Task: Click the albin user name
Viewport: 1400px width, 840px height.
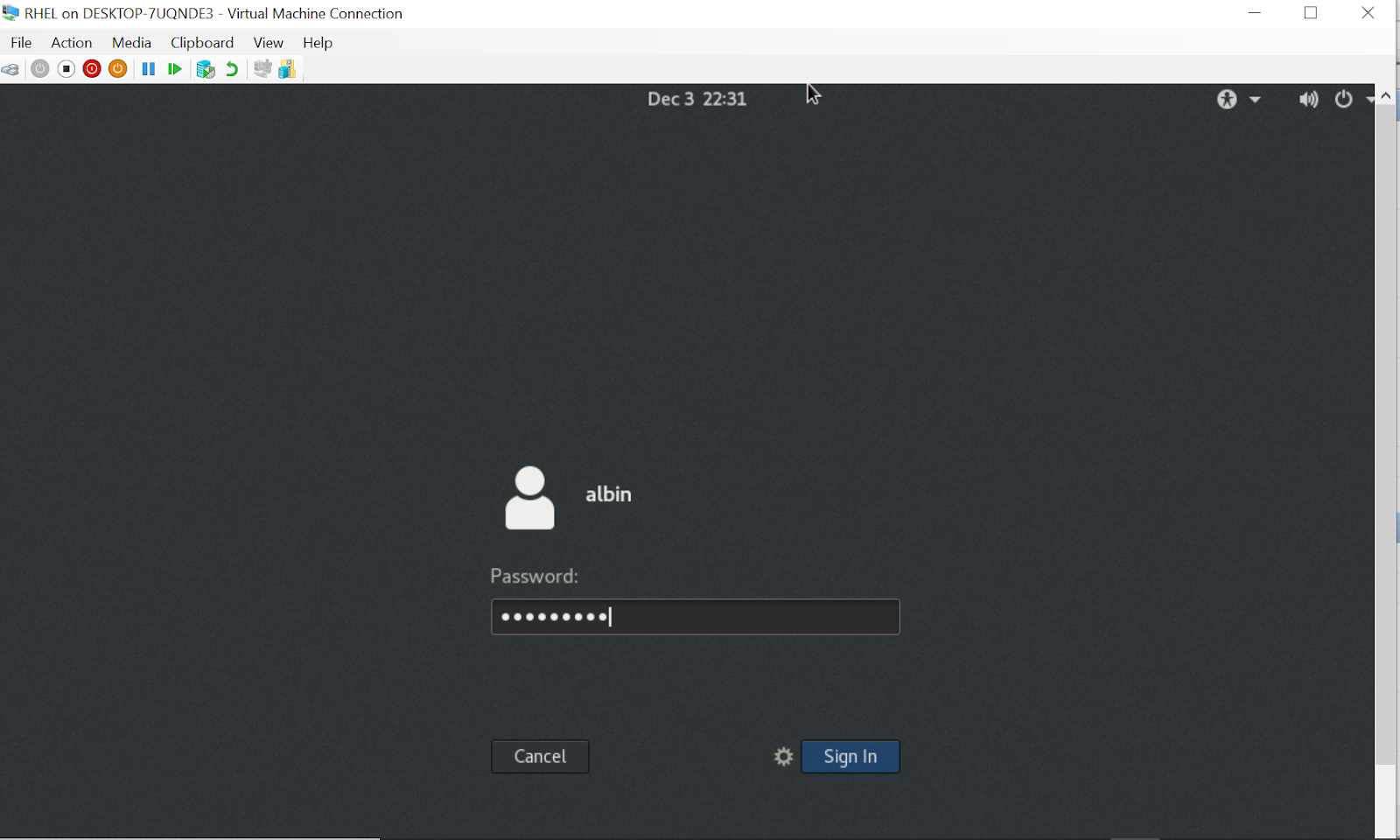Action: point(608,494)
